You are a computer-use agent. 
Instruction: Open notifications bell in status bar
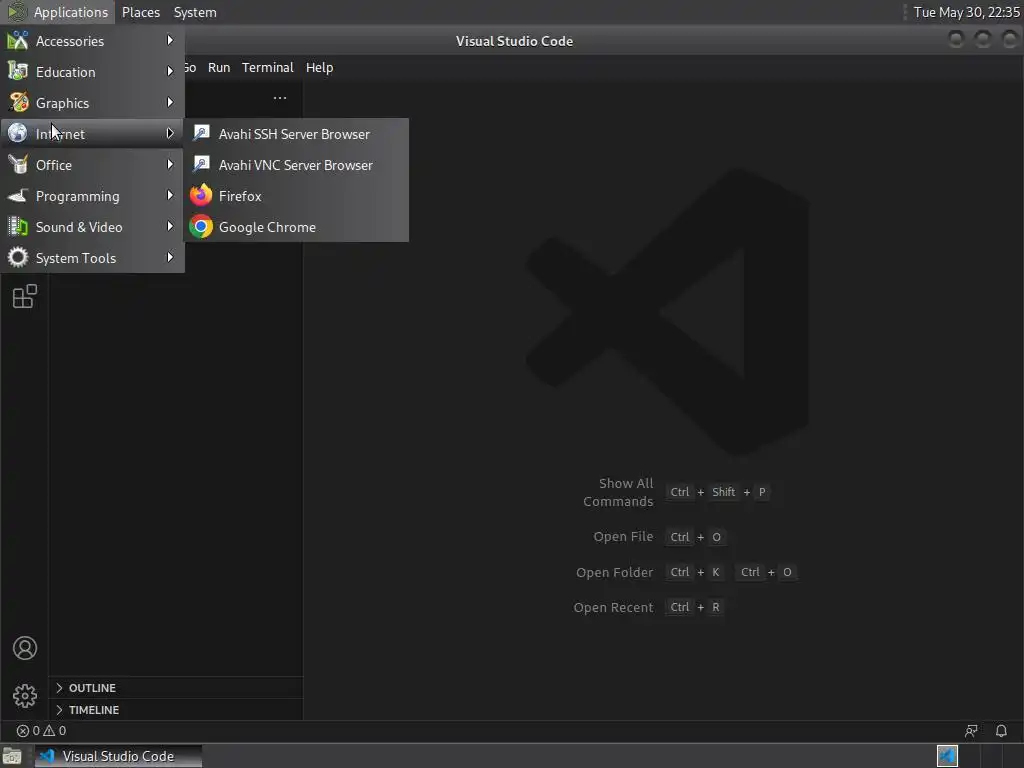pyautogui.click(x=1001, y=731)
